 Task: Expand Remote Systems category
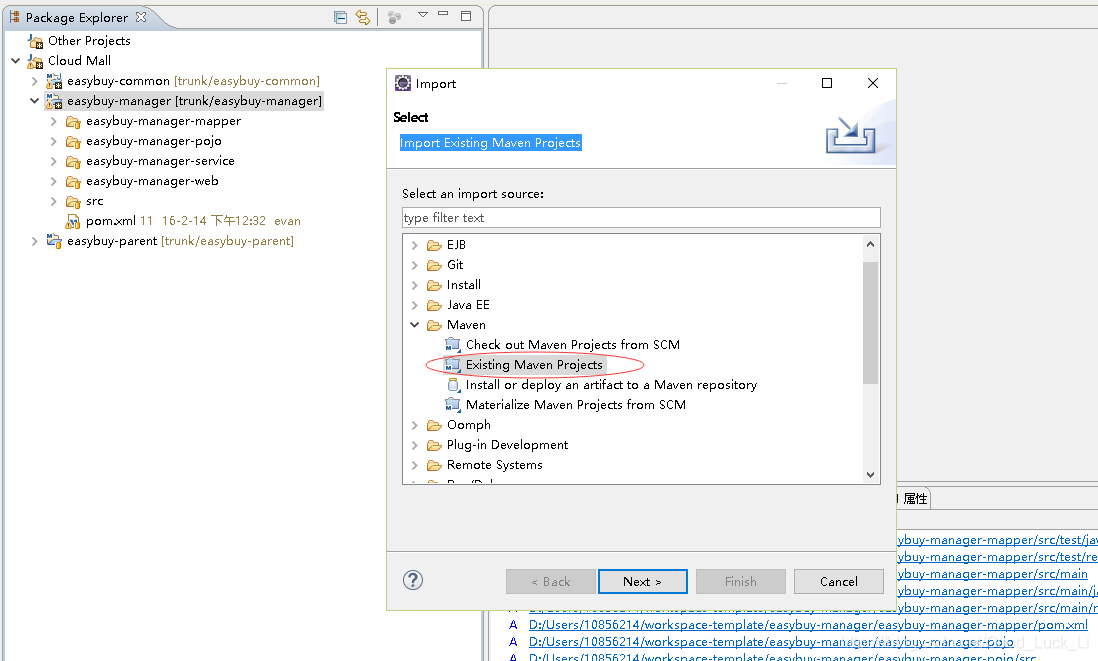415,465
